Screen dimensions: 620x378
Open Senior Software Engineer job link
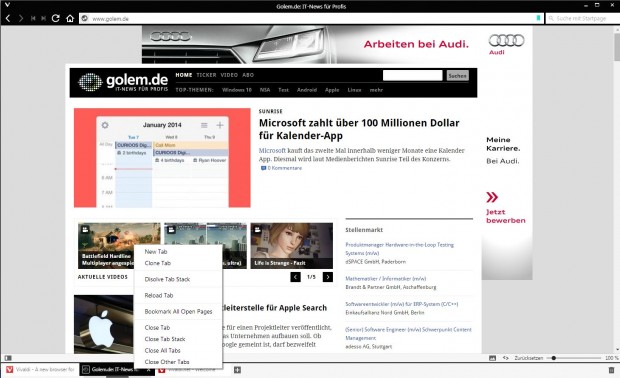pos(408,333)
